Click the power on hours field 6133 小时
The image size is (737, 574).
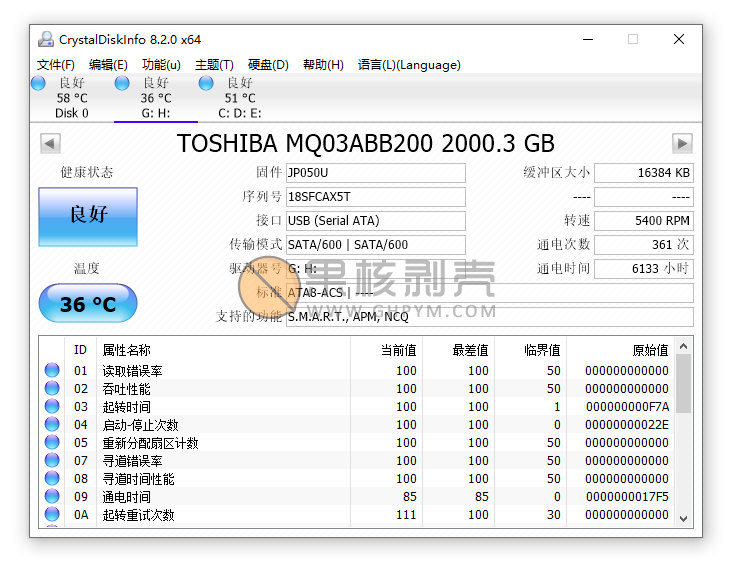tap(643, 268)
